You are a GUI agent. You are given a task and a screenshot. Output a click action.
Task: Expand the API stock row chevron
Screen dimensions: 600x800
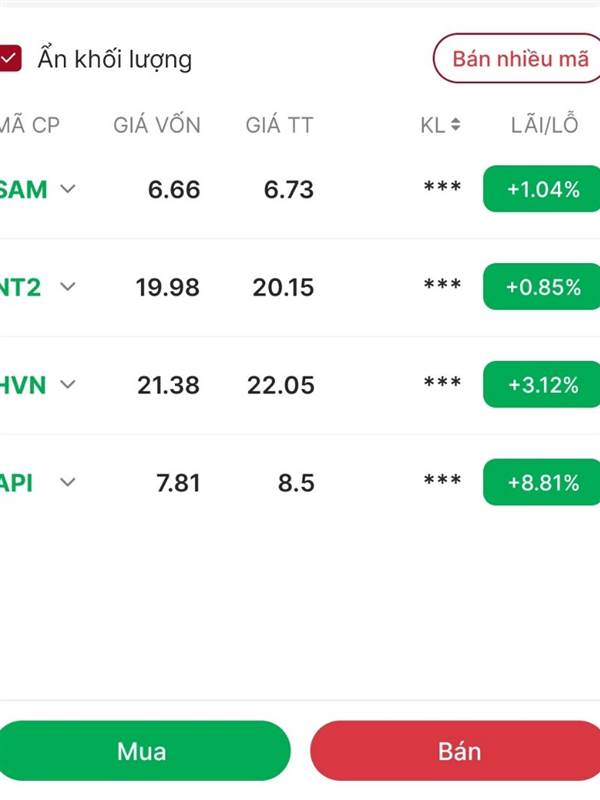tap(68, 482)
